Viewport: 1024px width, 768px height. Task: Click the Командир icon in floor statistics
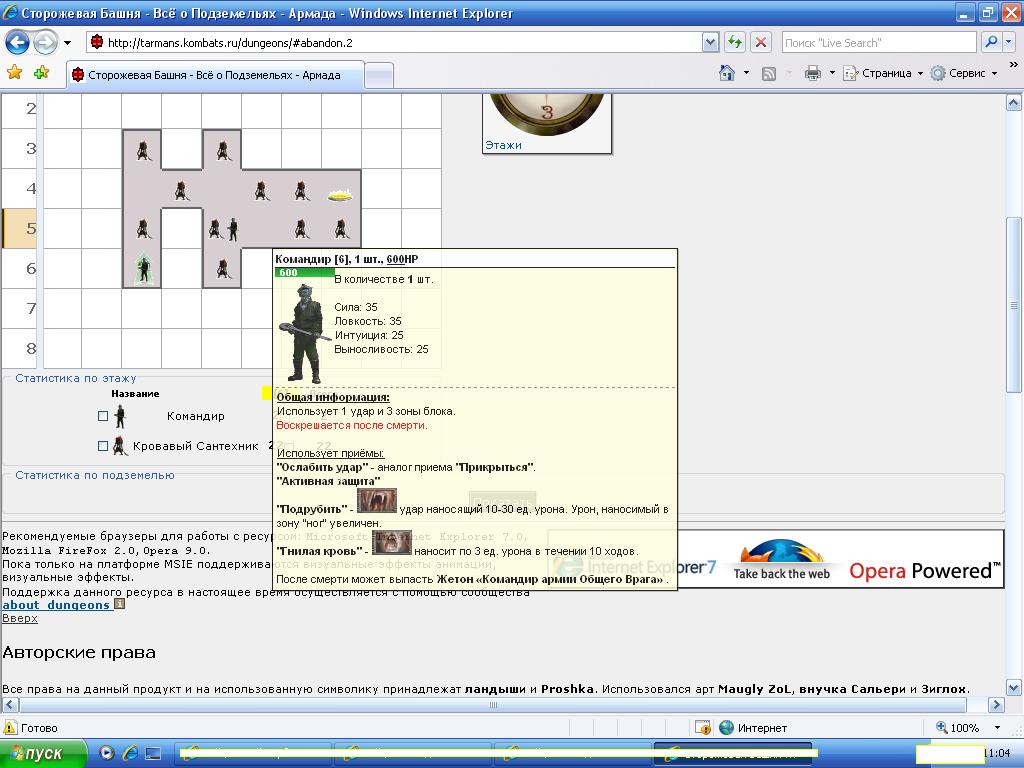point(120,416)
